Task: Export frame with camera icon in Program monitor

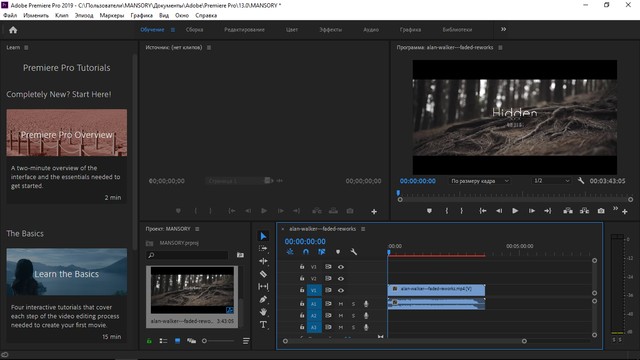Action: pos(601,211)
